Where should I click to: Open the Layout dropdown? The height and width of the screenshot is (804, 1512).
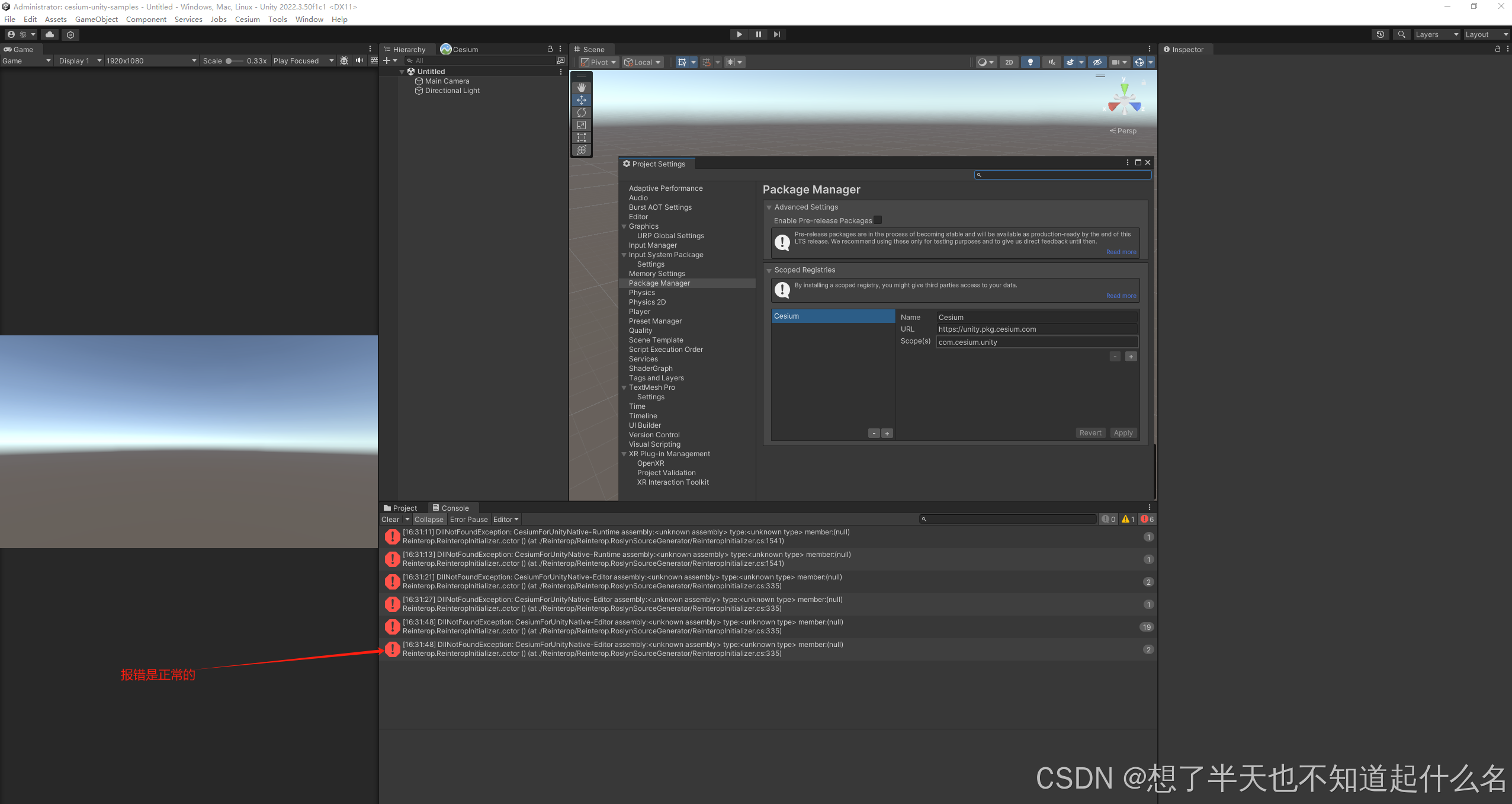pyautogui.click(x=1487, y=34)
